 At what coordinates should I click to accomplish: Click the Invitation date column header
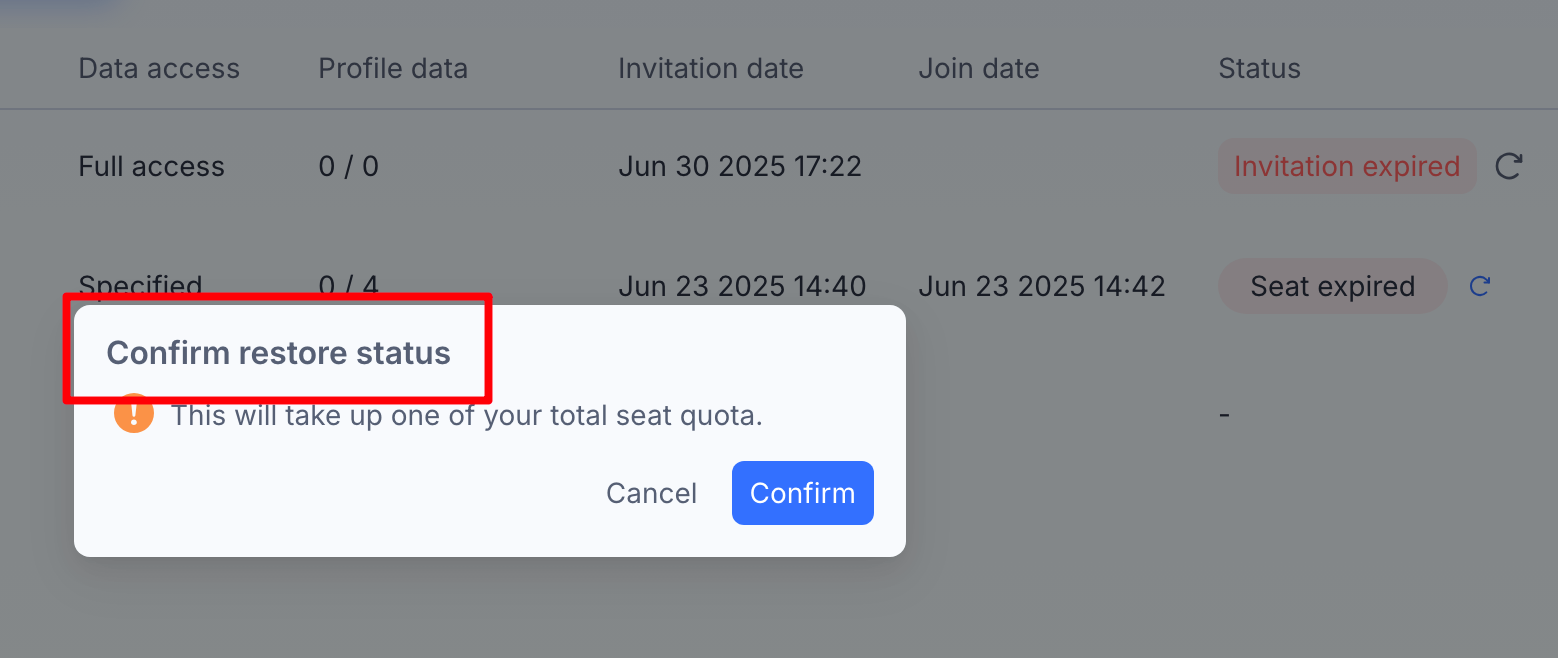(711, 68)
